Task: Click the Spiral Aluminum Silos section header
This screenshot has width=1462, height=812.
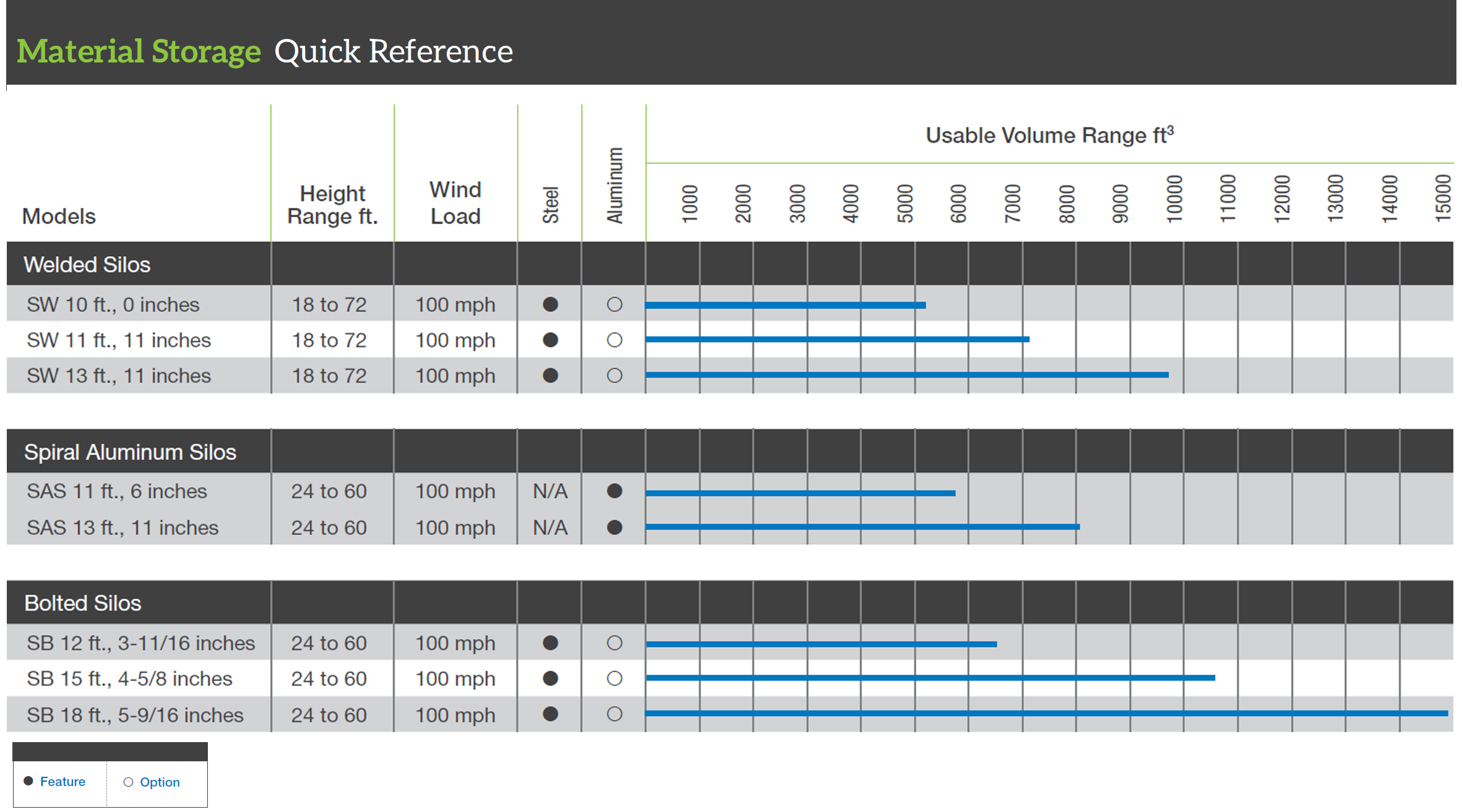Action: (x=131, y=452)
